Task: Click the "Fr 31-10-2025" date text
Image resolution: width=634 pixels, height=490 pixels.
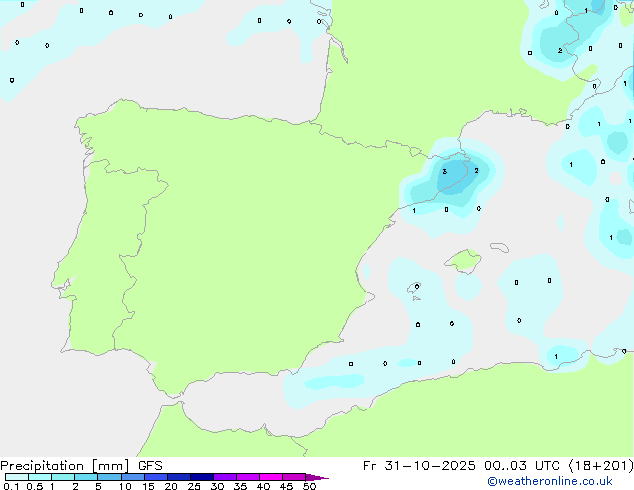Action: pyautogui.click(x=418, y=466)
